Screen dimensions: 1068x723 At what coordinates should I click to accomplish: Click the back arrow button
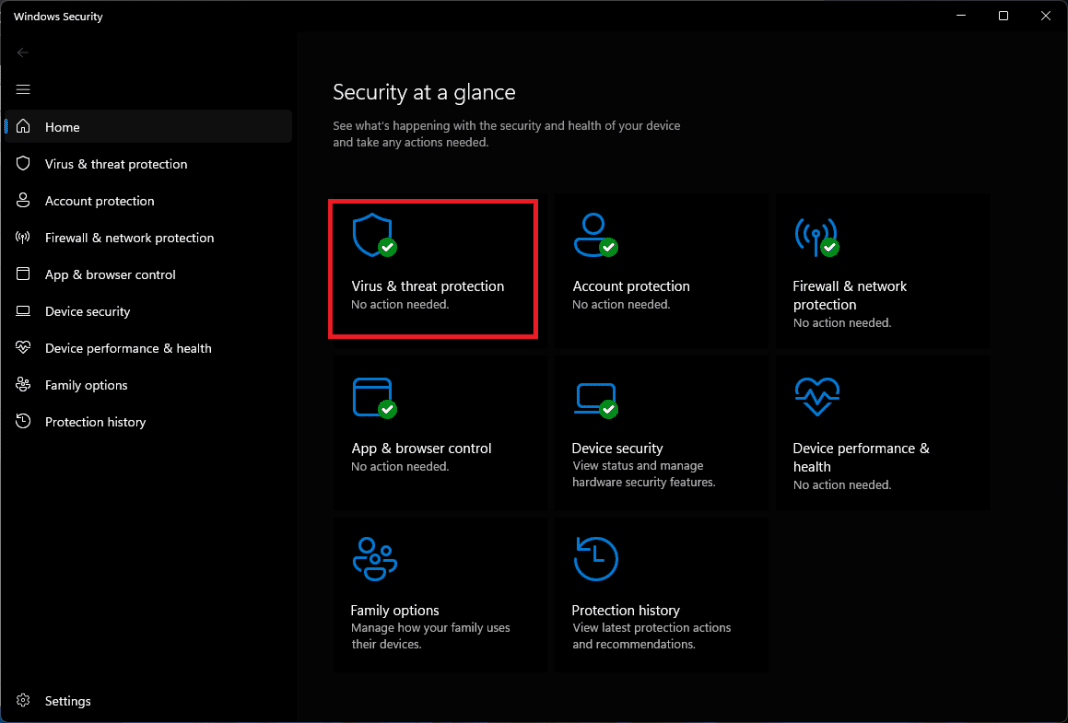pos(23,53)
